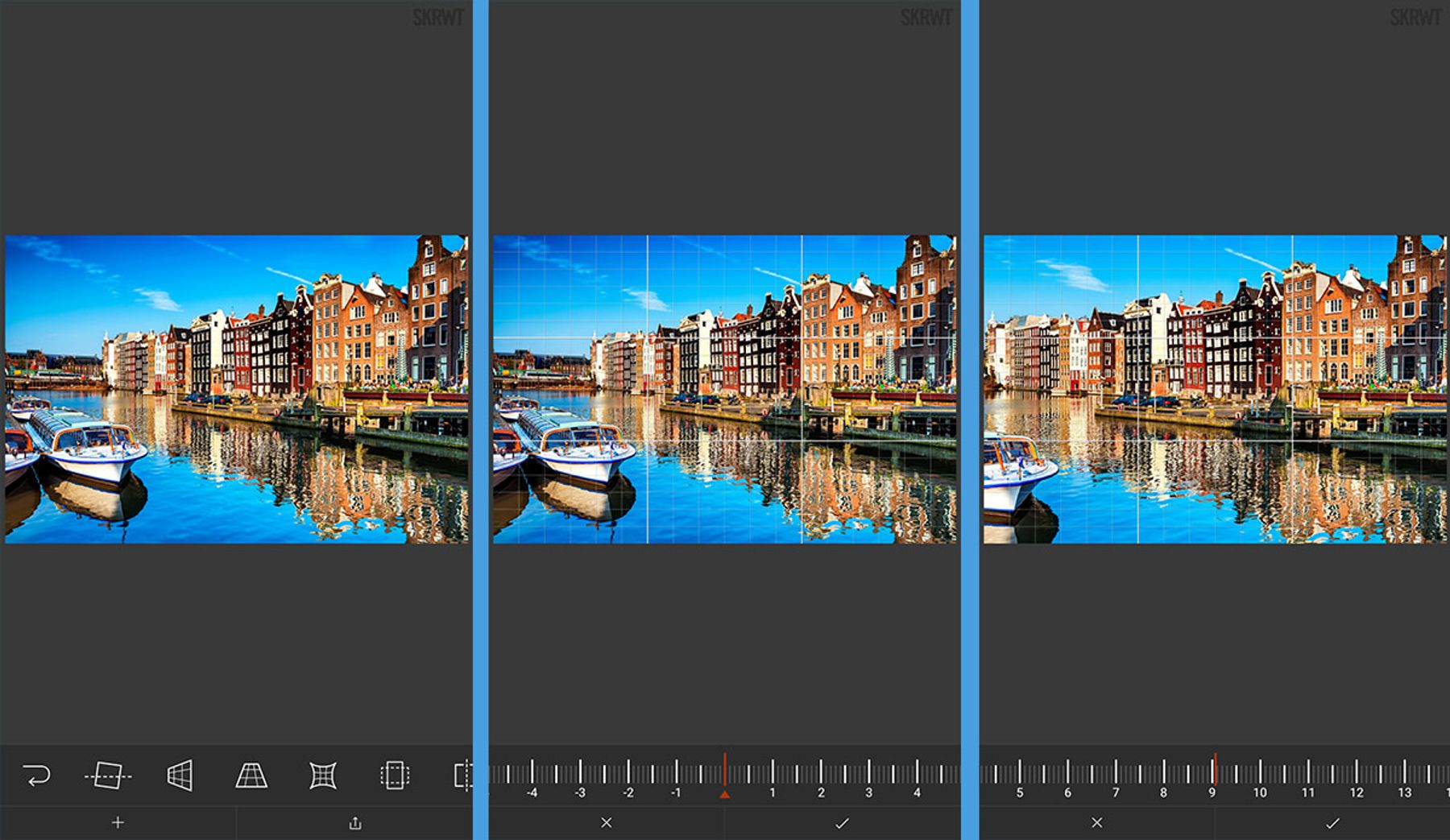Dismiss changes using the X in right panel
This screenshot has height=840, width=1450.
tap(1096, 822)
